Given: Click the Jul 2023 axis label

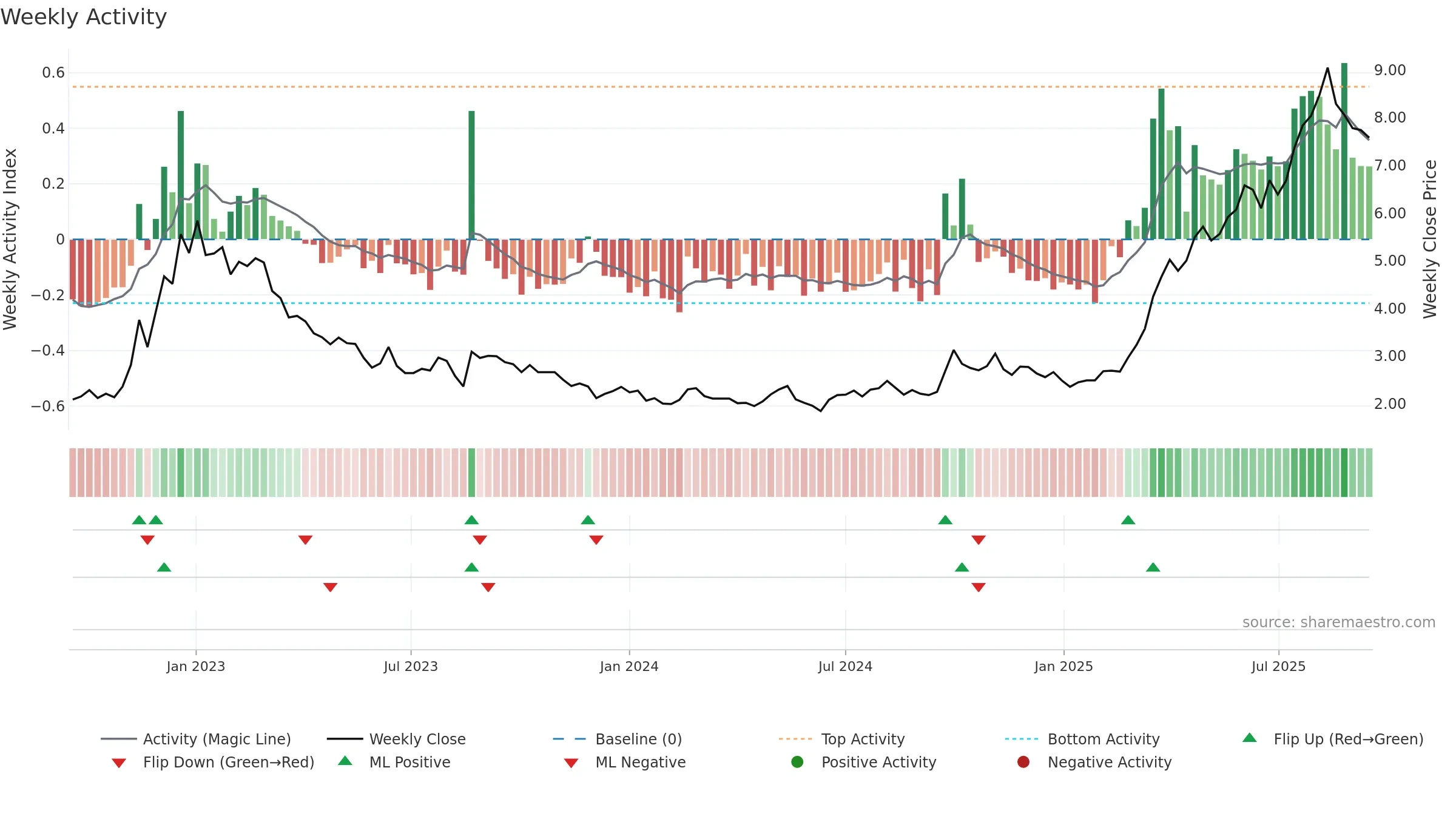Looking at the screenshot, I should click(411, 667).
